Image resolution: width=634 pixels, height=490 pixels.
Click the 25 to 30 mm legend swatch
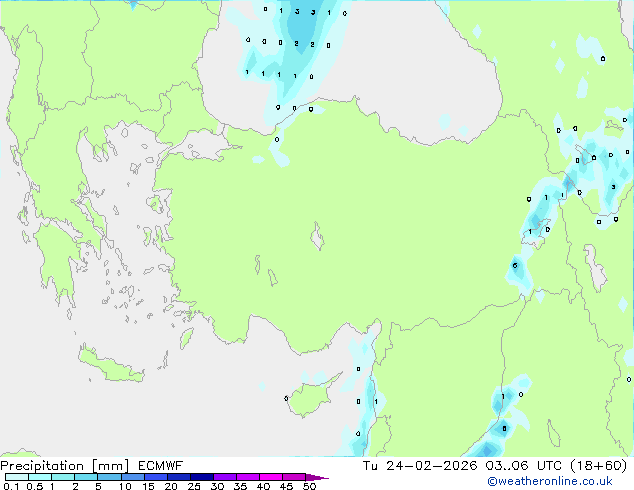point(201,477)
